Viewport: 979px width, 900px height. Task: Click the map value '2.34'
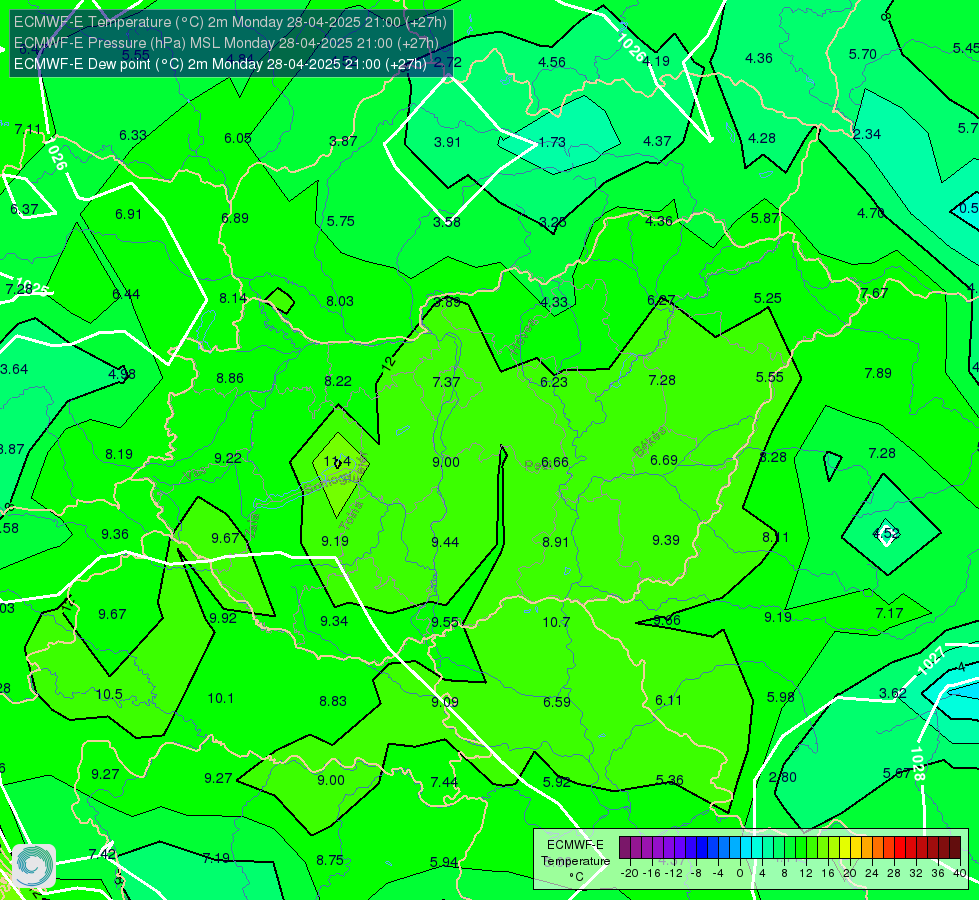(867, 134)
